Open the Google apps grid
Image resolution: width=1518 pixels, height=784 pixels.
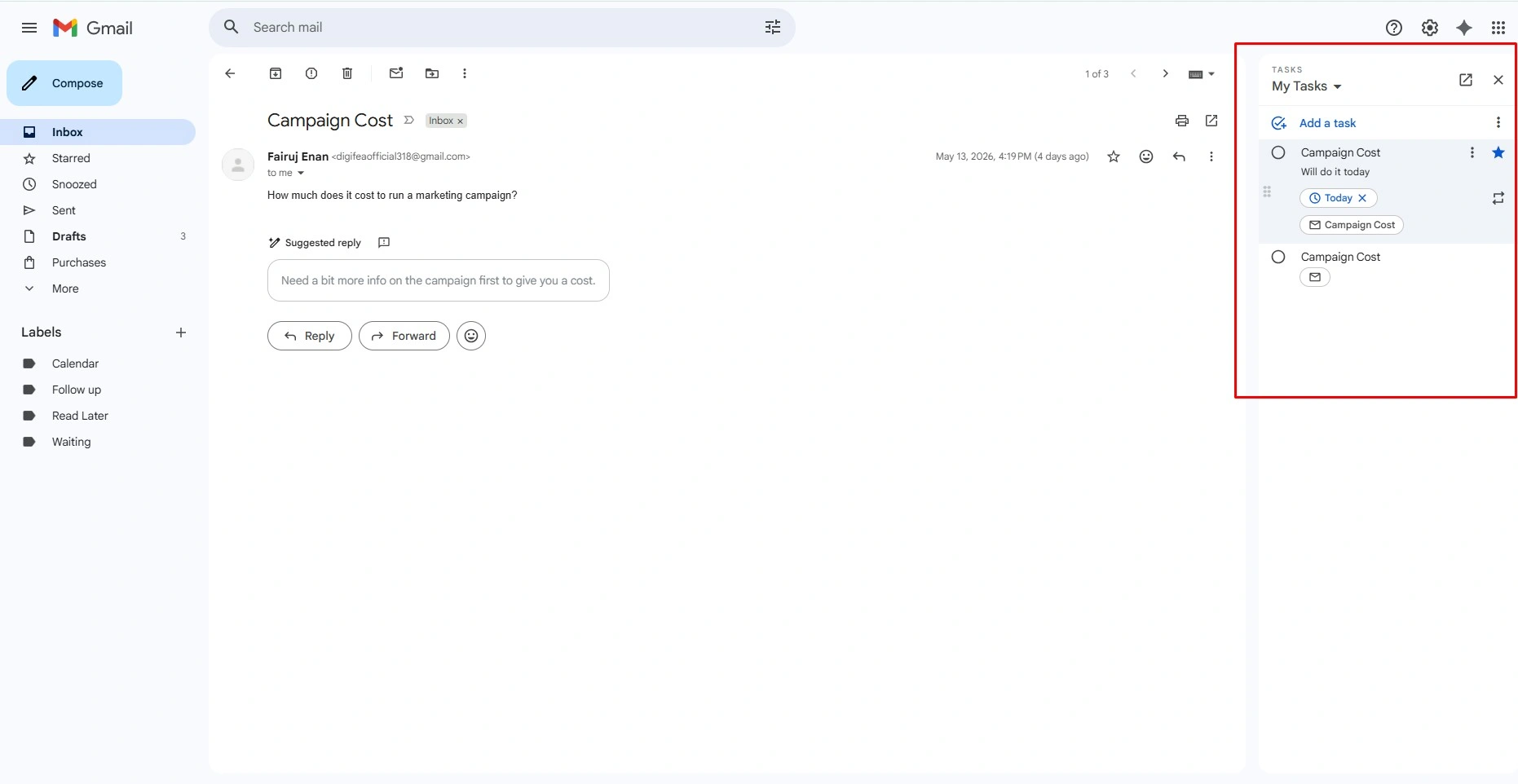pos(1498,28)
